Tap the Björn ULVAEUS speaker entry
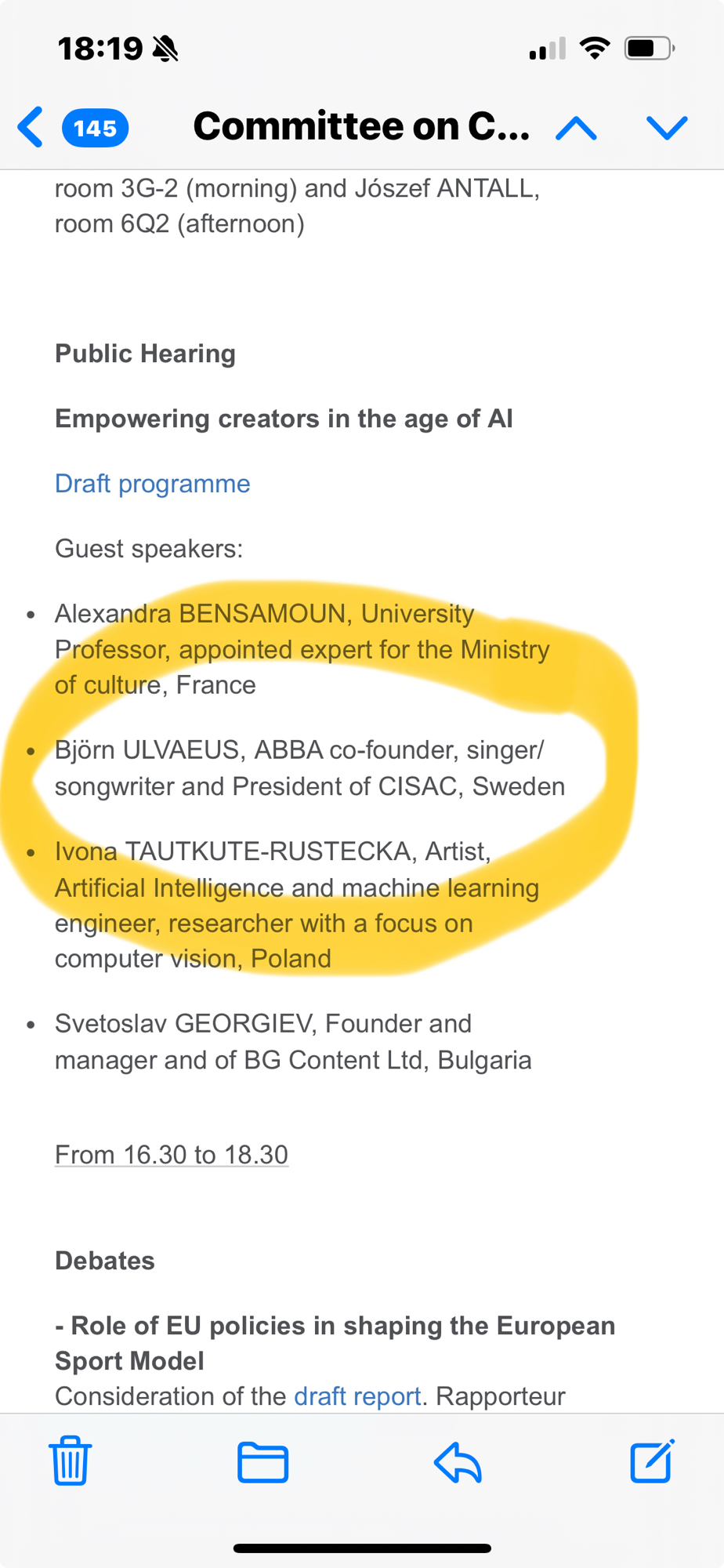 point(310,768)
